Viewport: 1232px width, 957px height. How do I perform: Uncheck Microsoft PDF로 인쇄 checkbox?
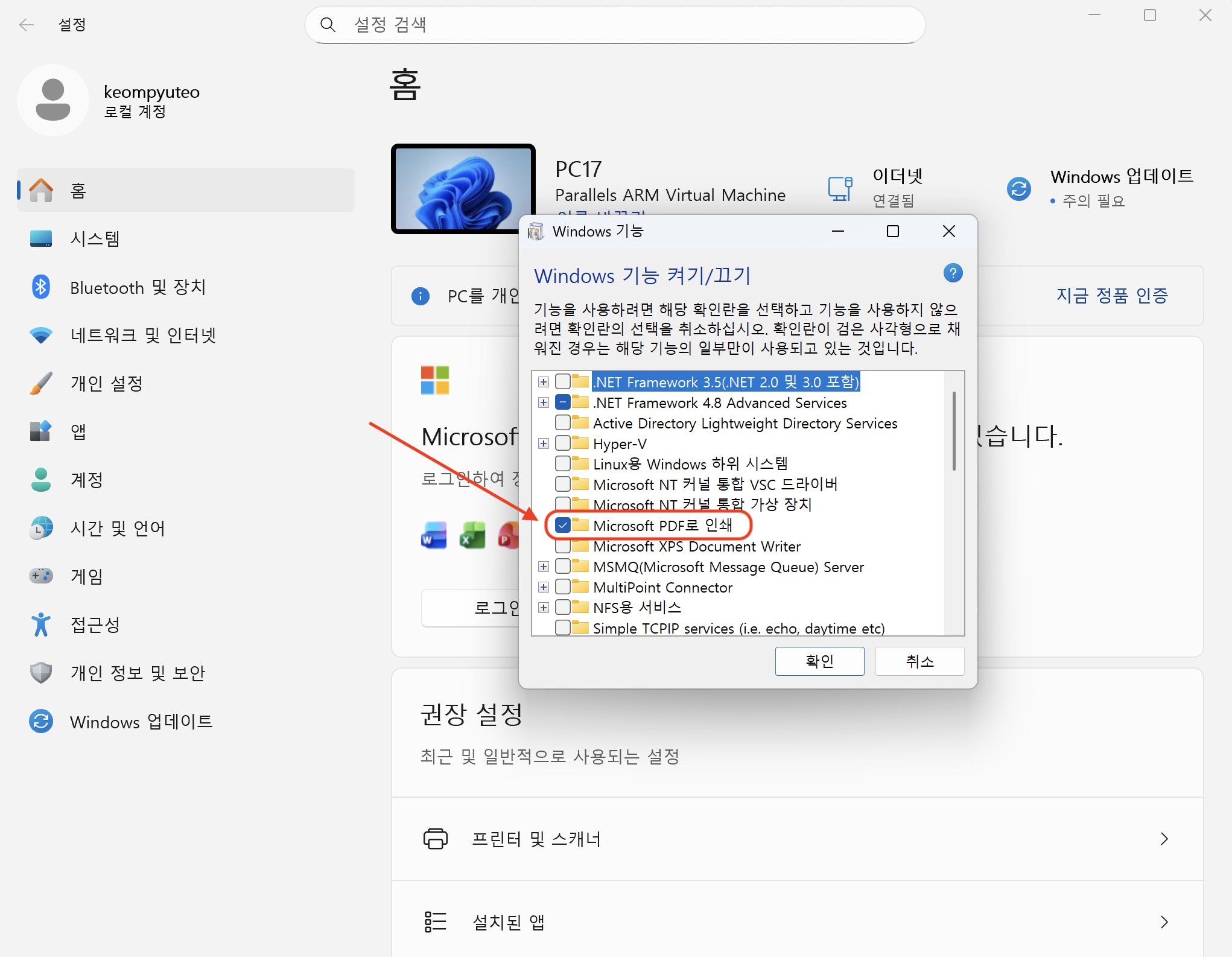(x=563, y=525)
